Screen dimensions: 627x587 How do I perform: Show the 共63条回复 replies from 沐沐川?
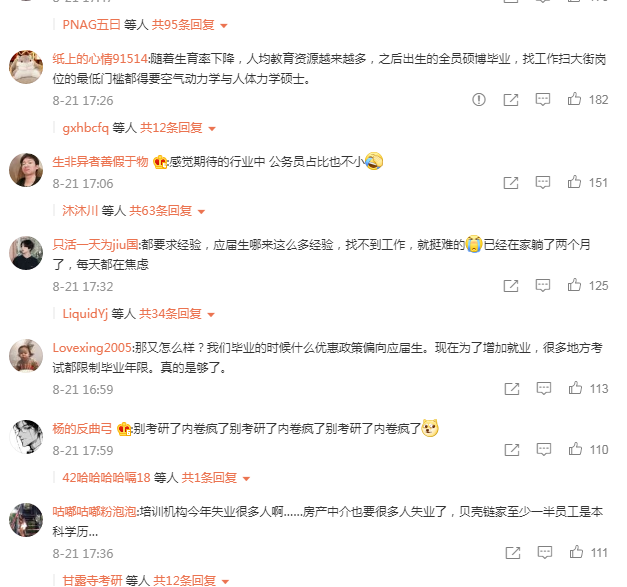coord(167,211)
